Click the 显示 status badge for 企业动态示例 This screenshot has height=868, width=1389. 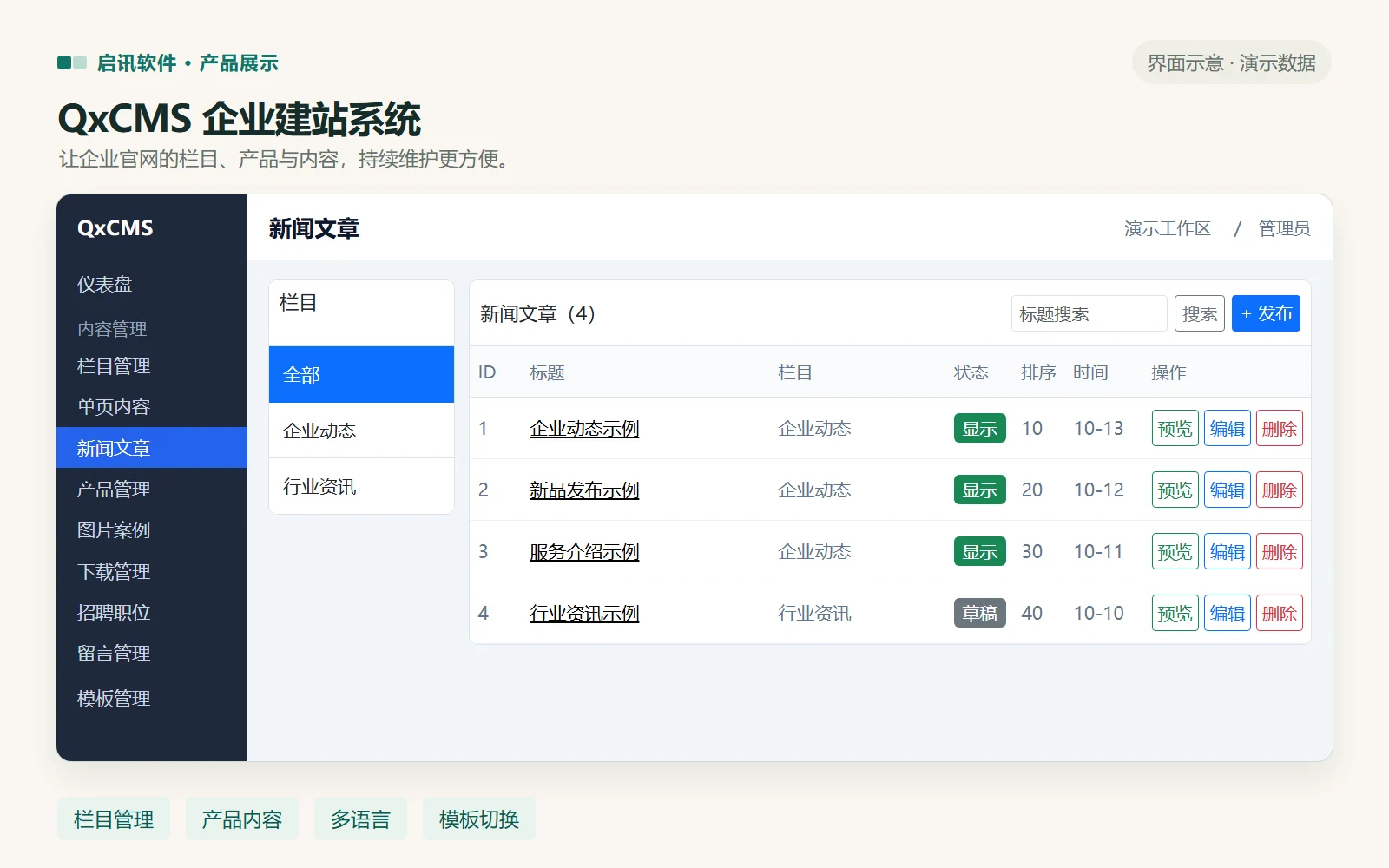(980, 428)
